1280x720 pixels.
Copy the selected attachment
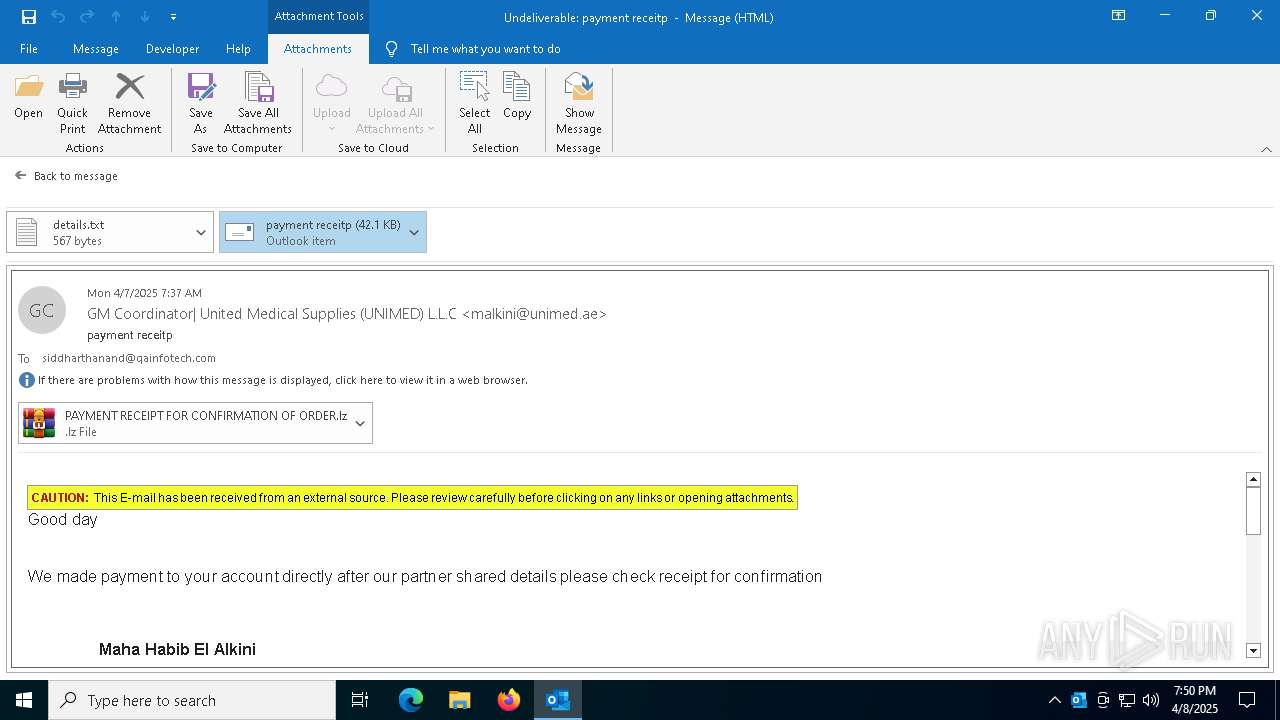click(x=517, y=97)
